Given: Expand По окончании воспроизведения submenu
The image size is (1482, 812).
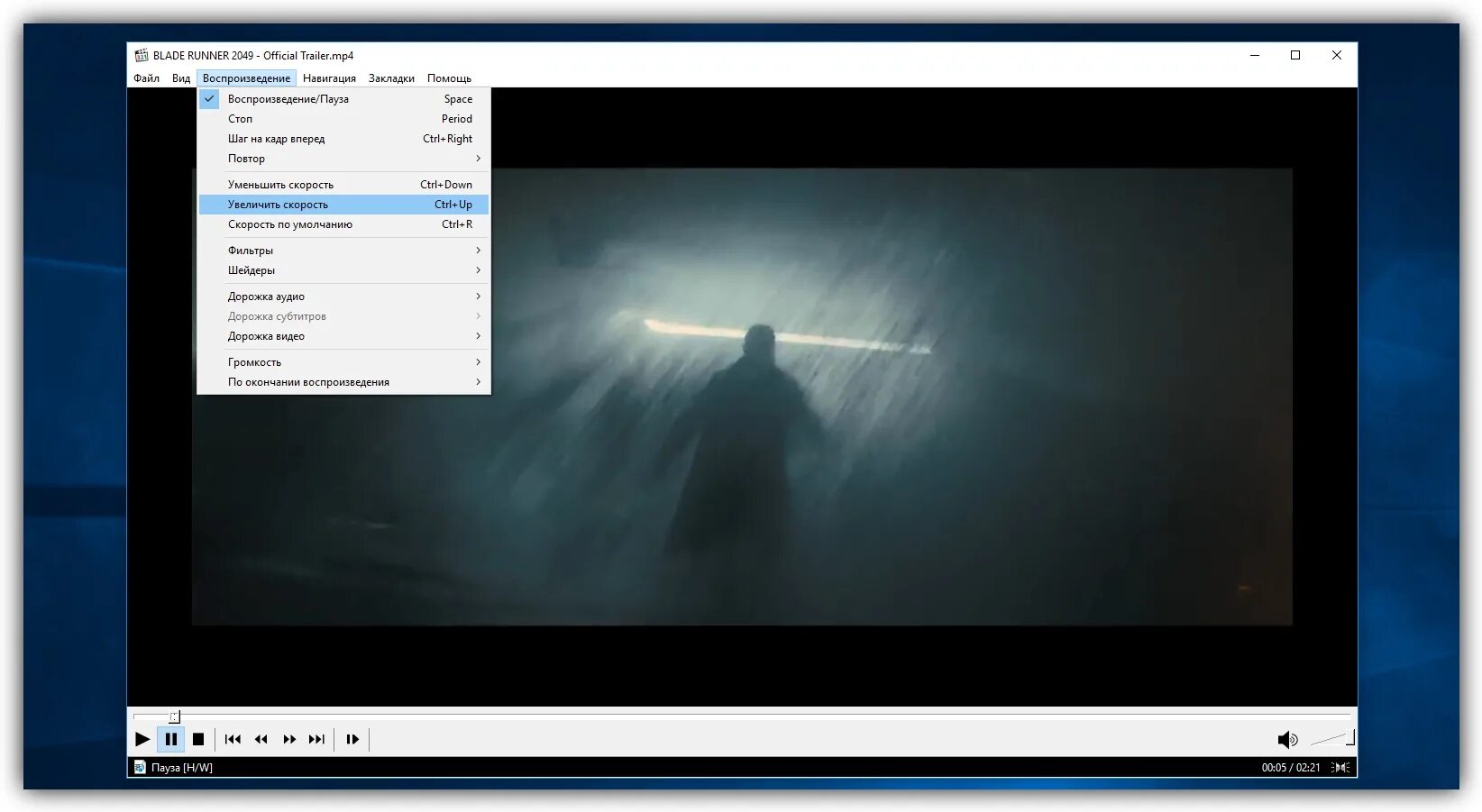Looking at the screenshot, I should 343,382.
